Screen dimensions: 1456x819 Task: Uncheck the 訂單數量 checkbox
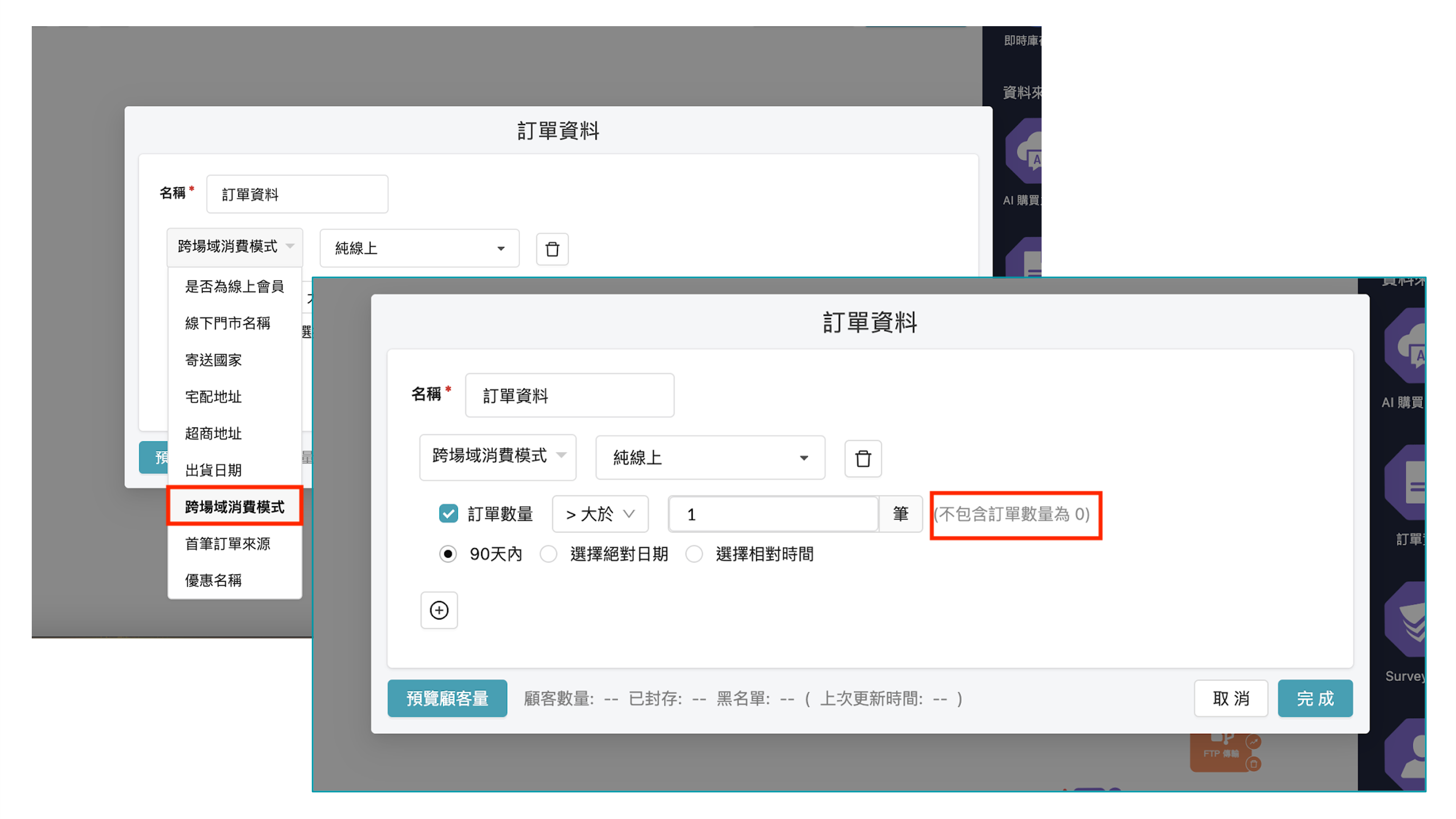(x=448, y=513)
